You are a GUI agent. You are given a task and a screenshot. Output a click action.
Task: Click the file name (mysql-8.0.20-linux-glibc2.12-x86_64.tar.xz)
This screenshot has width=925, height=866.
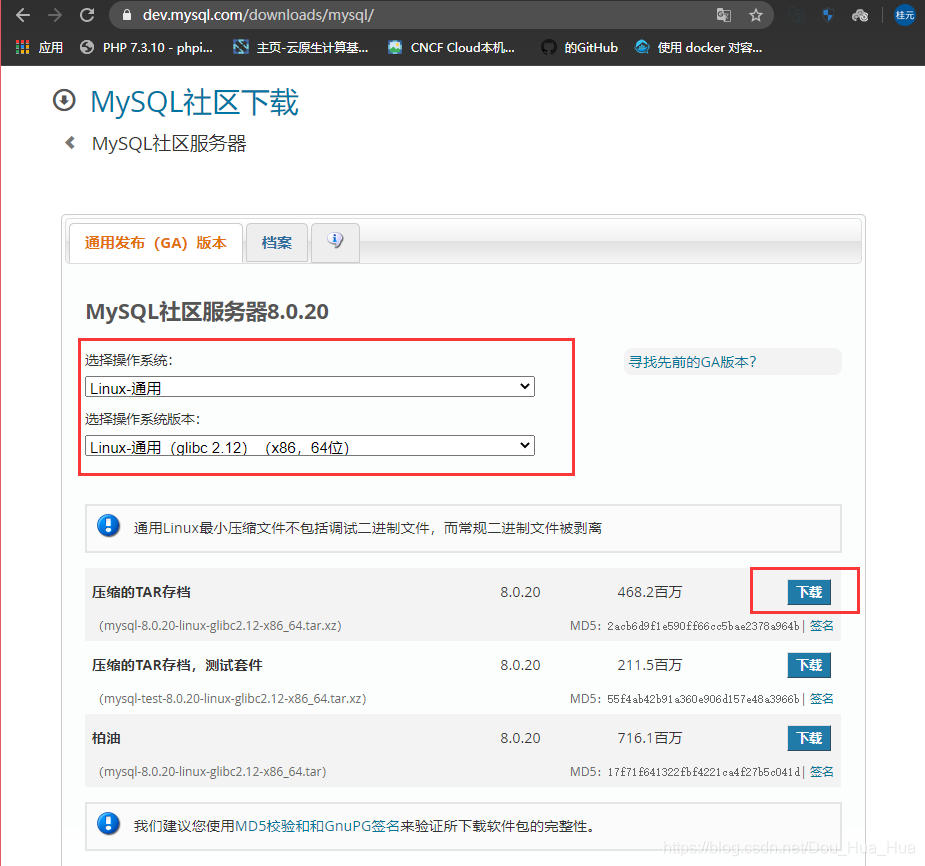click(220, 626)
